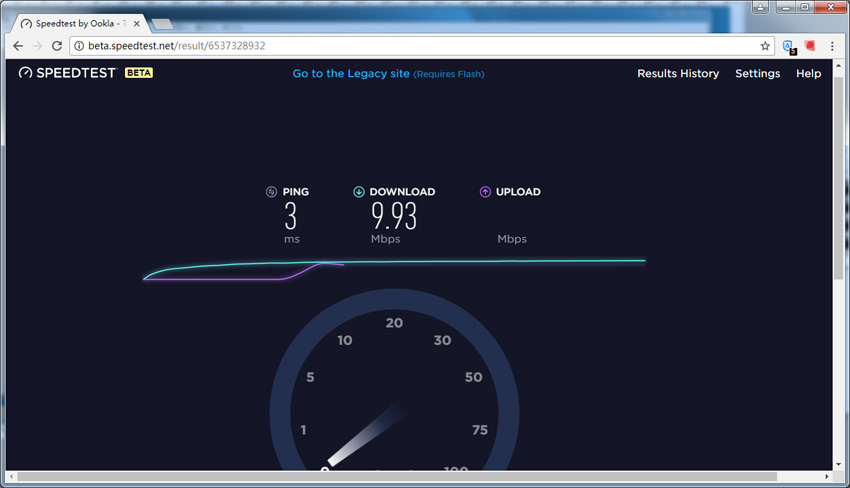Follow the Go to the Legacy site link

coord(351,73)
